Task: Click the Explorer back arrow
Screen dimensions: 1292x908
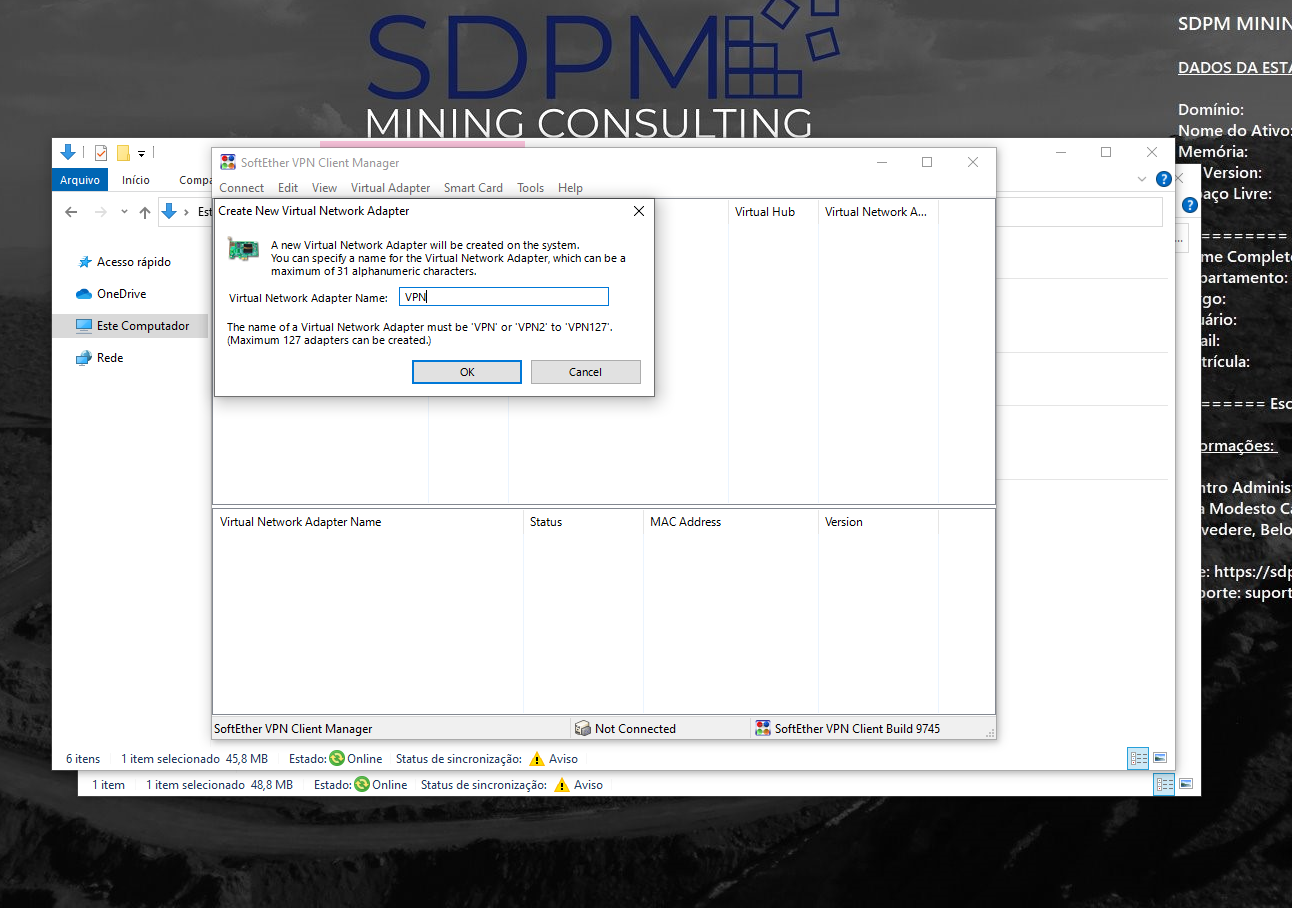Action: tap(71, 212)
